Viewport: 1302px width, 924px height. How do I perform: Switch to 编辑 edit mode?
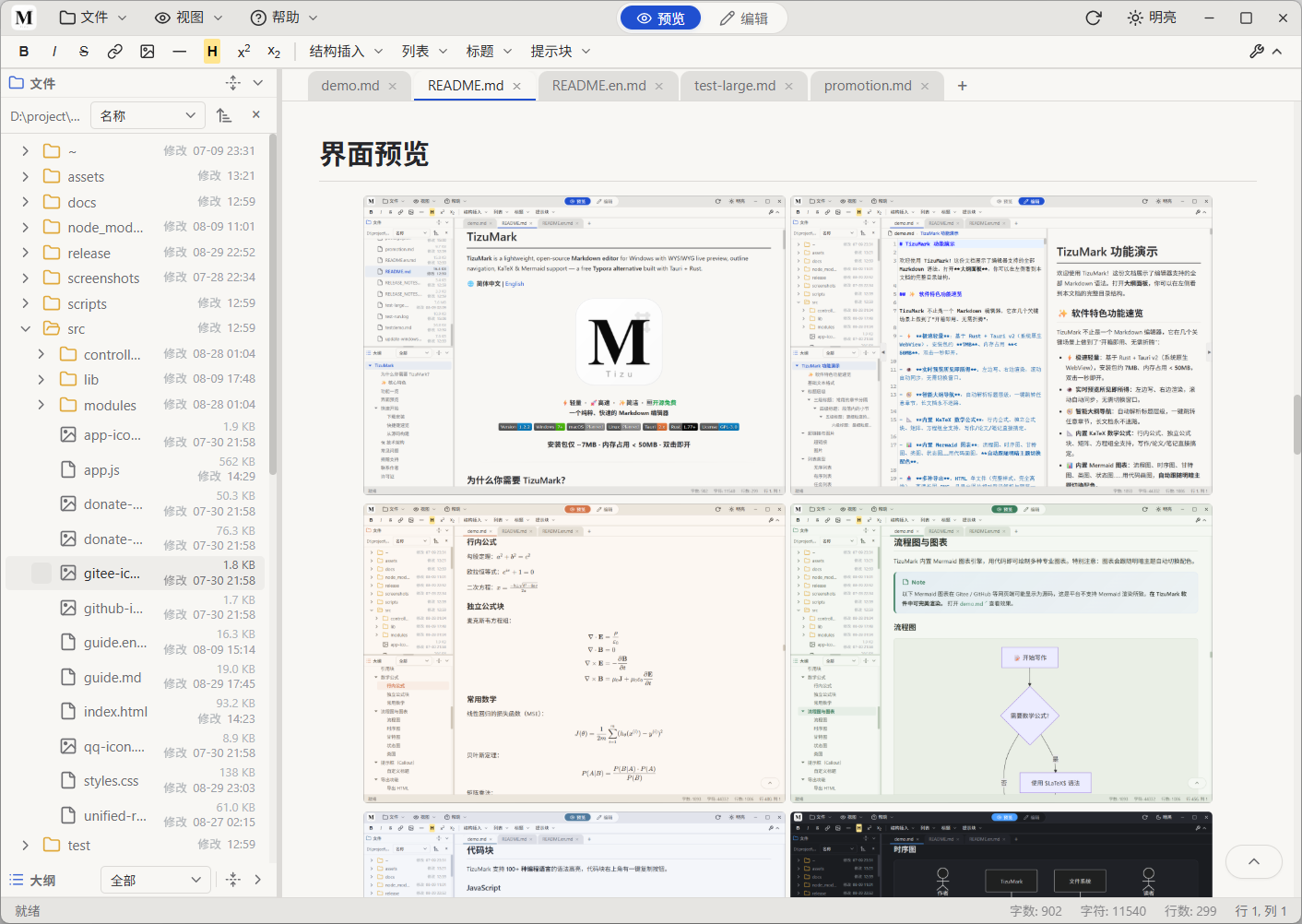[x=744, y=18]
